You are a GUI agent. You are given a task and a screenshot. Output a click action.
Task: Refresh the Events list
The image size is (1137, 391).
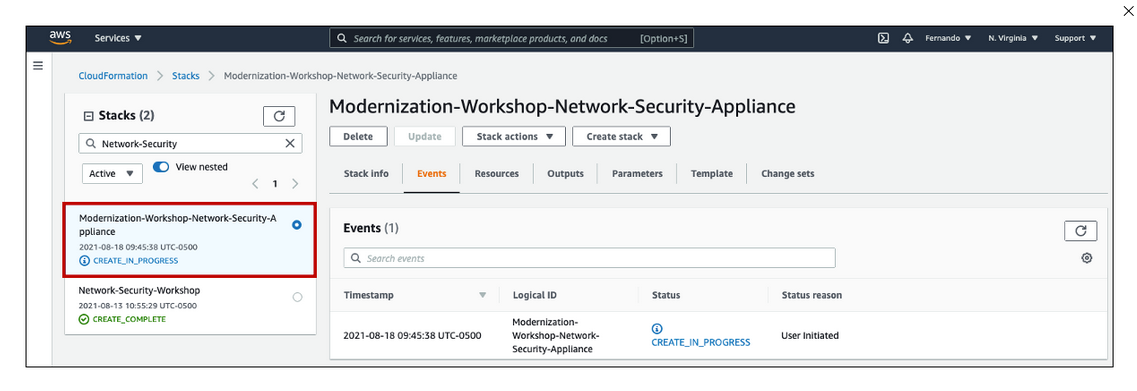click(x=1080, y=231)
